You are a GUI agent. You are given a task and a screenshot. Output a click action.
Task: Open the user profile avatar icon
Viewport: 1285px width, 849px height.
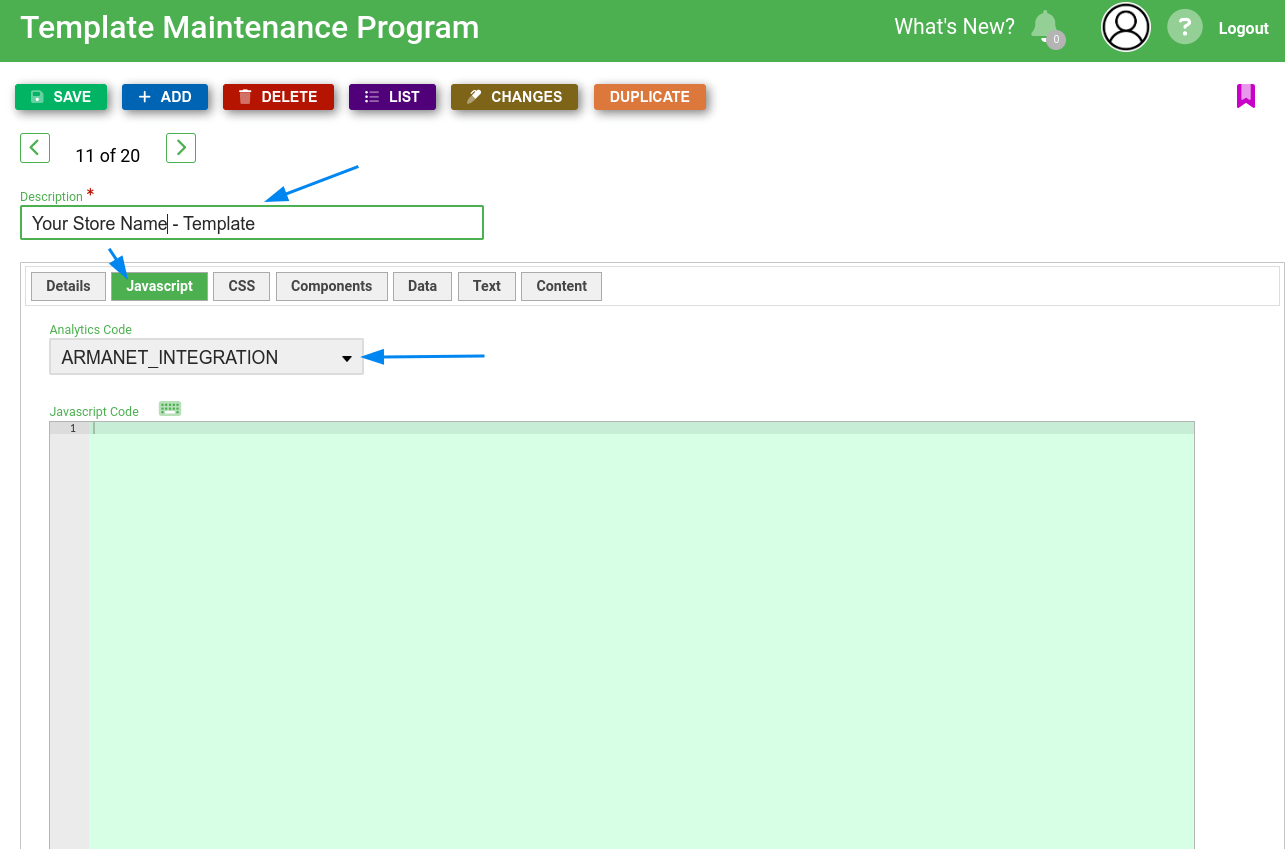[1125, 27]
